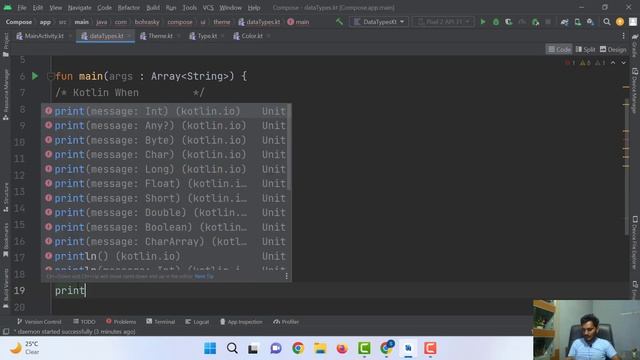This screenshot has width=640, height=360.
Task: Click the completion list scrollbar thumb
Action: point(289,148)
